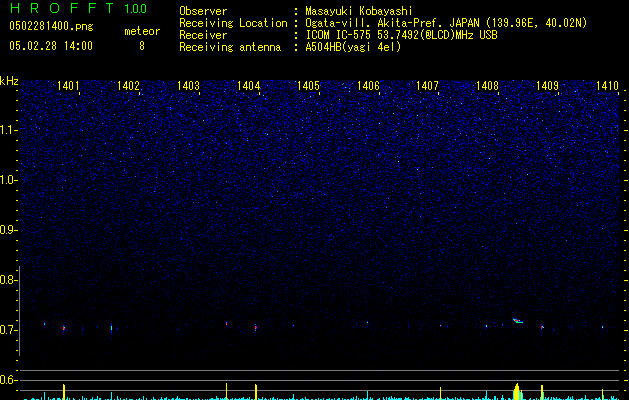This screenshot has width=629, height=400.
Task: Click the meteor echo just before 1409
Action: tap(542, 327)
